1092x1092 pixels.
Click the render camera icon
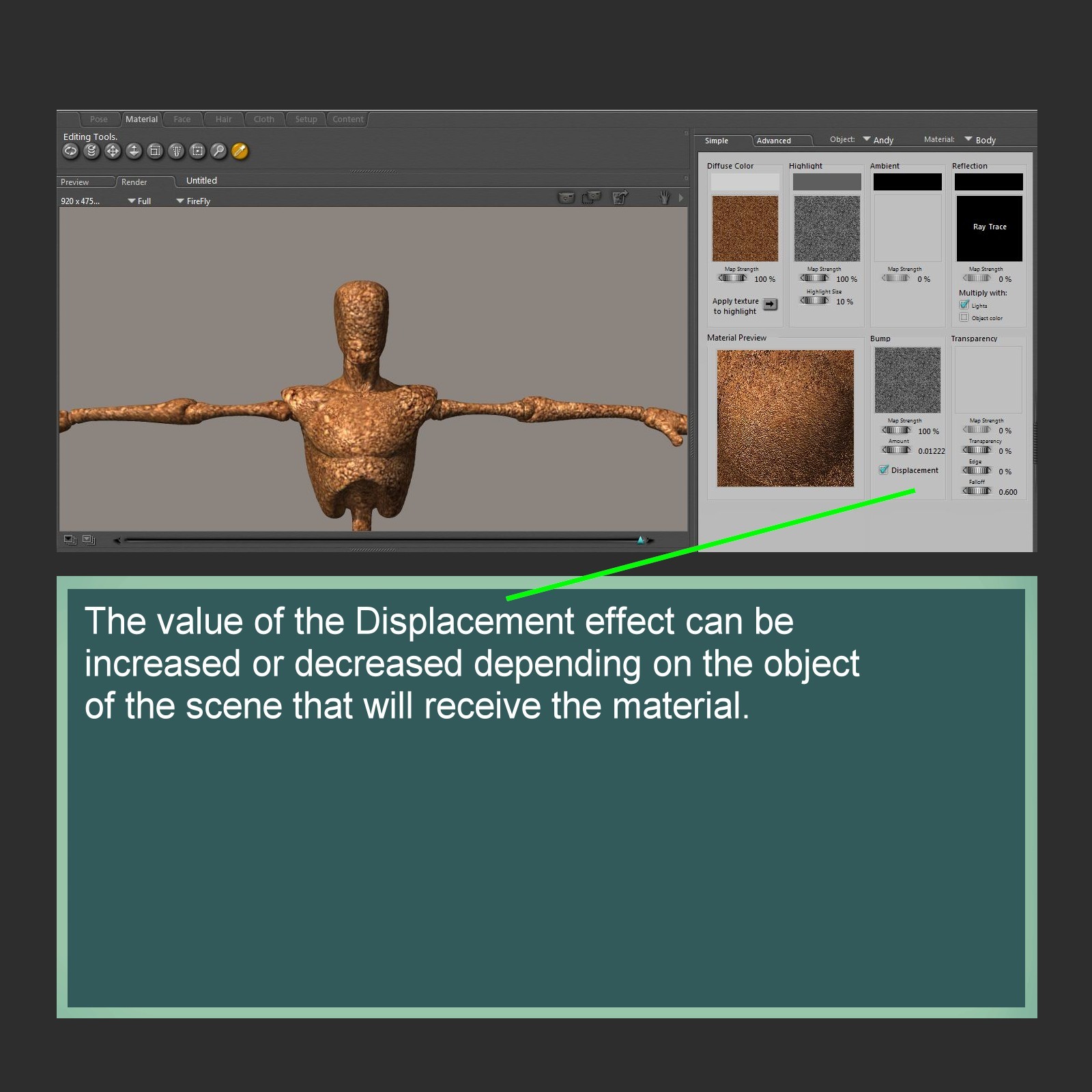coord(566,198)
